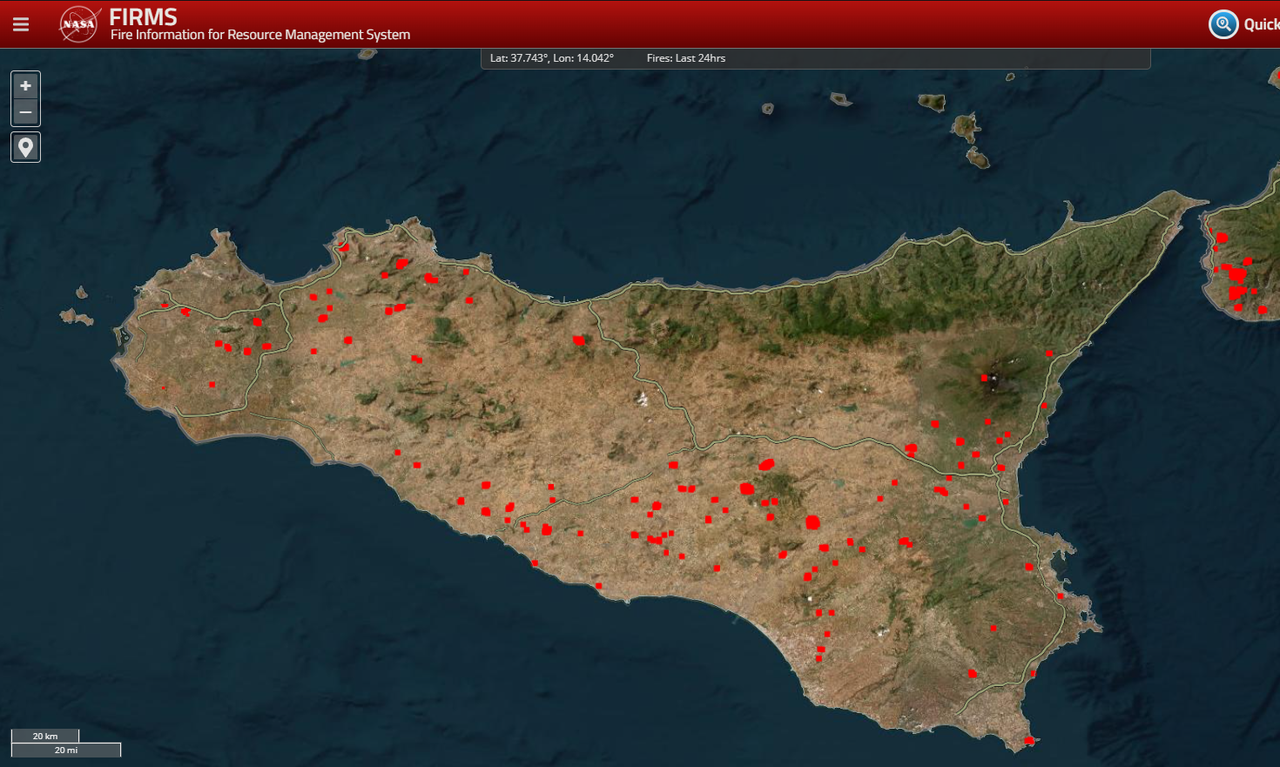Click the Fire Information for Resource Management System subtitle
1280x767 pixels.
pyautogui.click(x=260, y=35)
